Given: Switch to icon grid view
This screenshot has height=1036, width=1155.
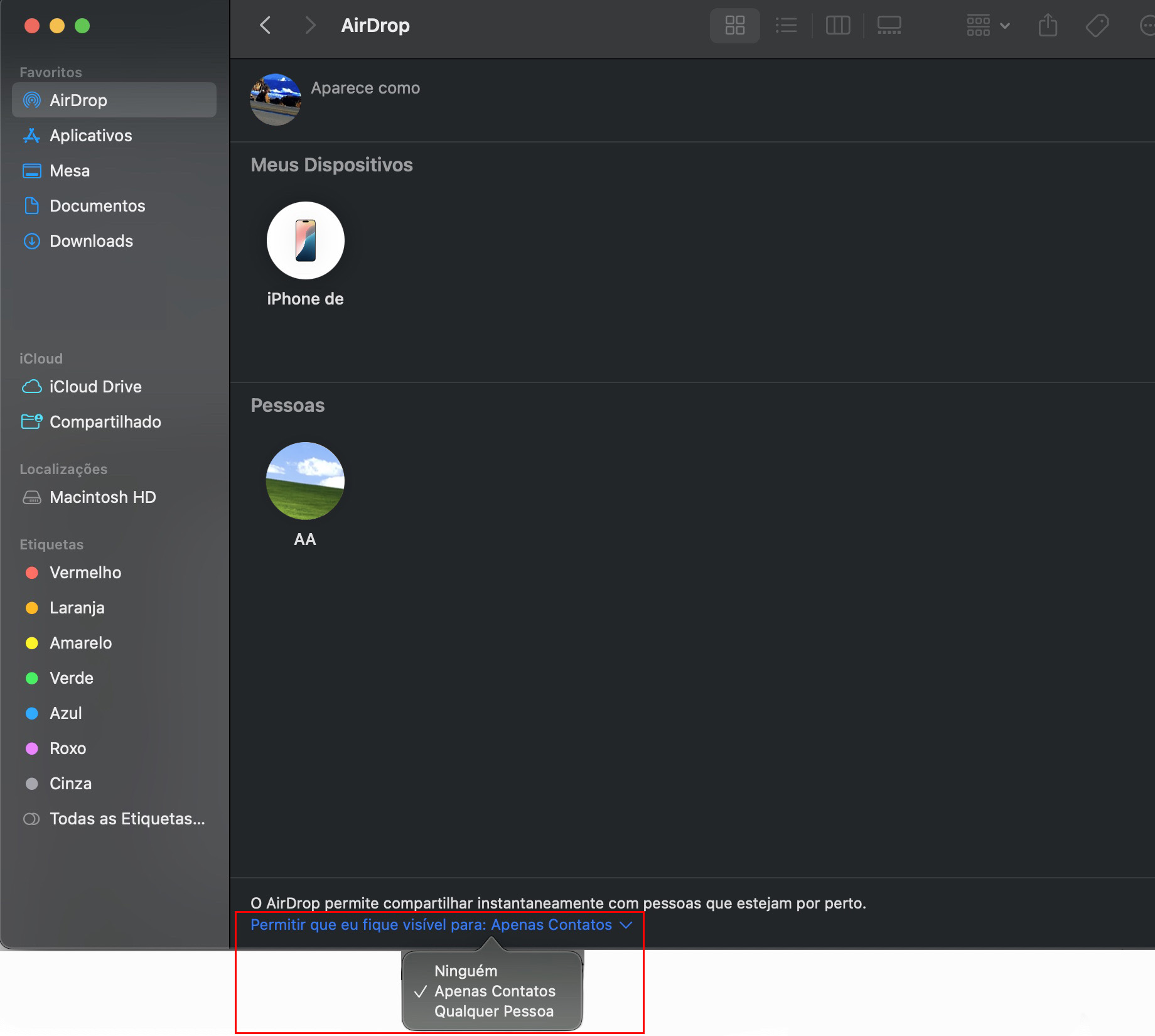Looking at the screenshot, I should pos(734,26).
